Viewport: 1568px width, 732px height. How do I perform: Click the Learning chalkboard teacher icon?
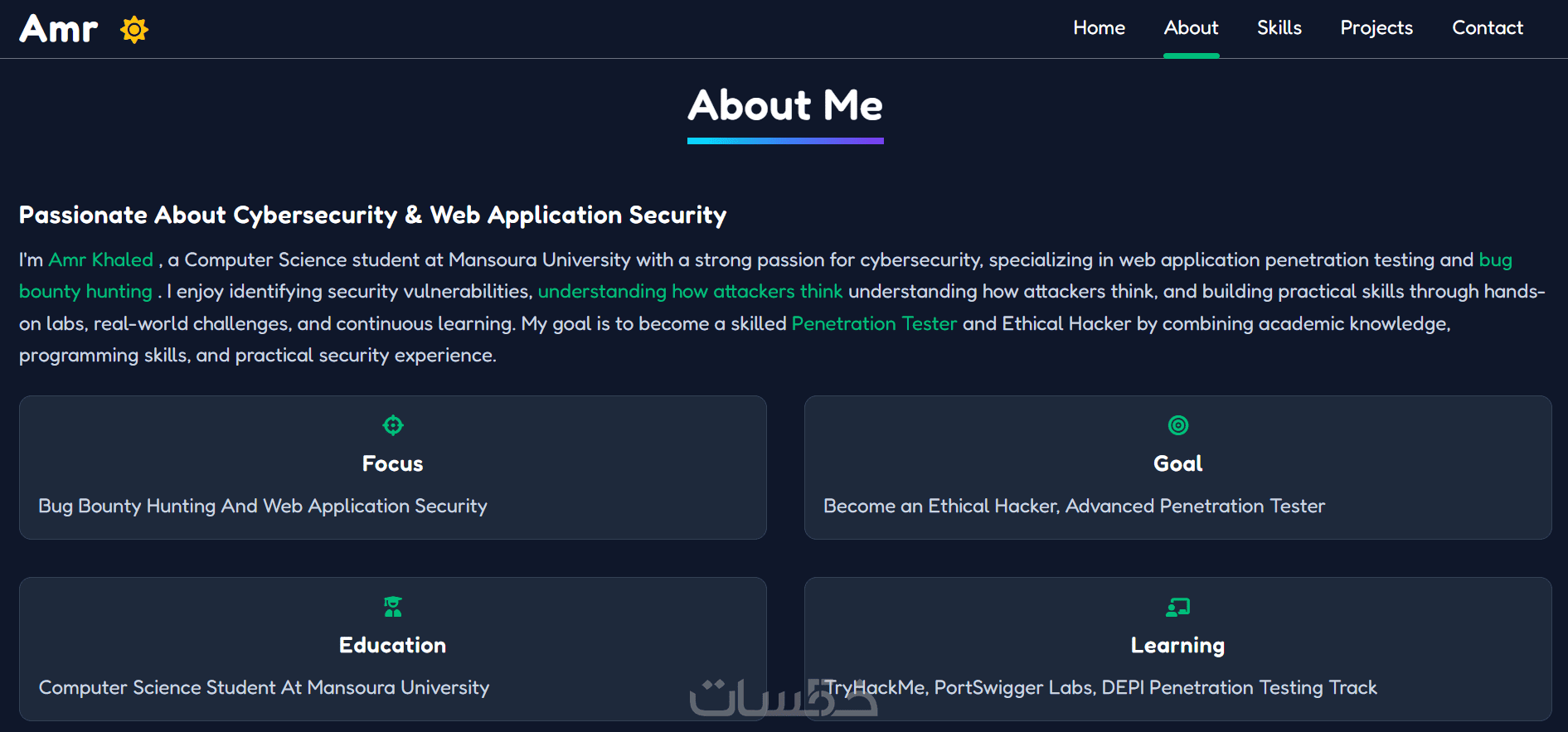[x=1178, y=607]
